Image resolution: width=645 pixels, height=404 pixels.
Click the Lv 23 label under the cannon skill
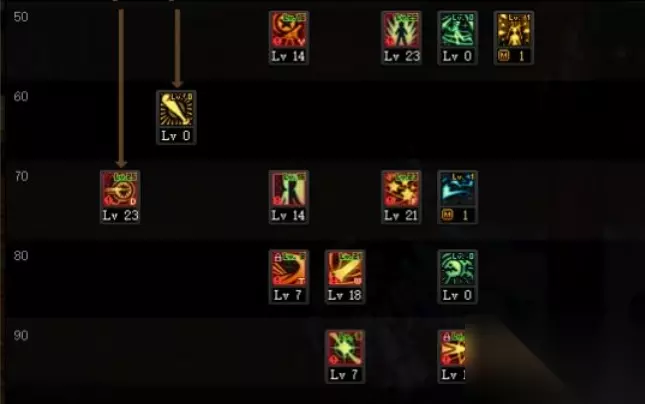point(120,215)
